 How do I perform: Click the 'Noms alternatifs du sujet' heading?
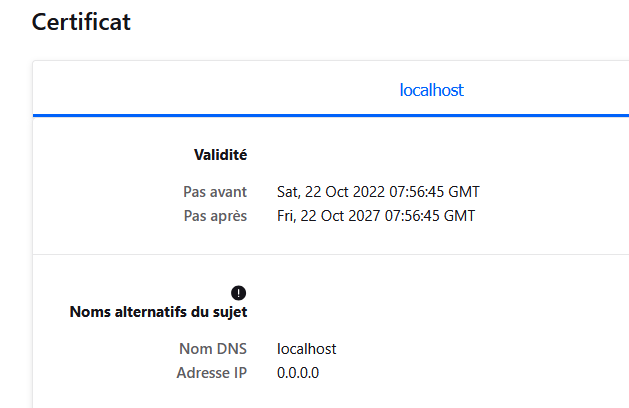point(158,312)
